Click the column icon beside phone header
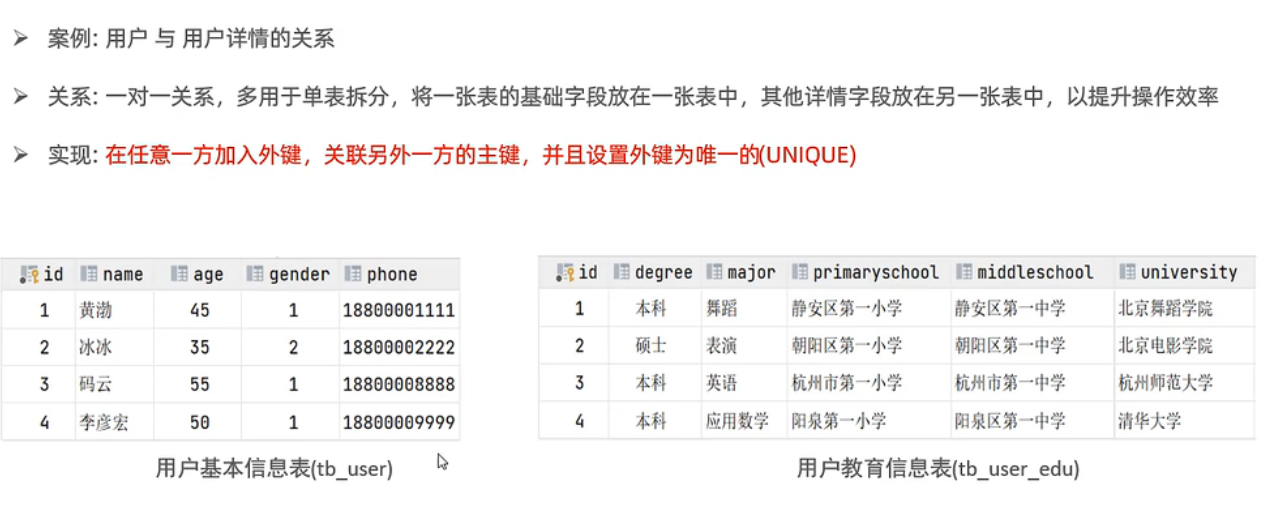Viewport: 1269px width, 509px height. click(x=352, y=274)
